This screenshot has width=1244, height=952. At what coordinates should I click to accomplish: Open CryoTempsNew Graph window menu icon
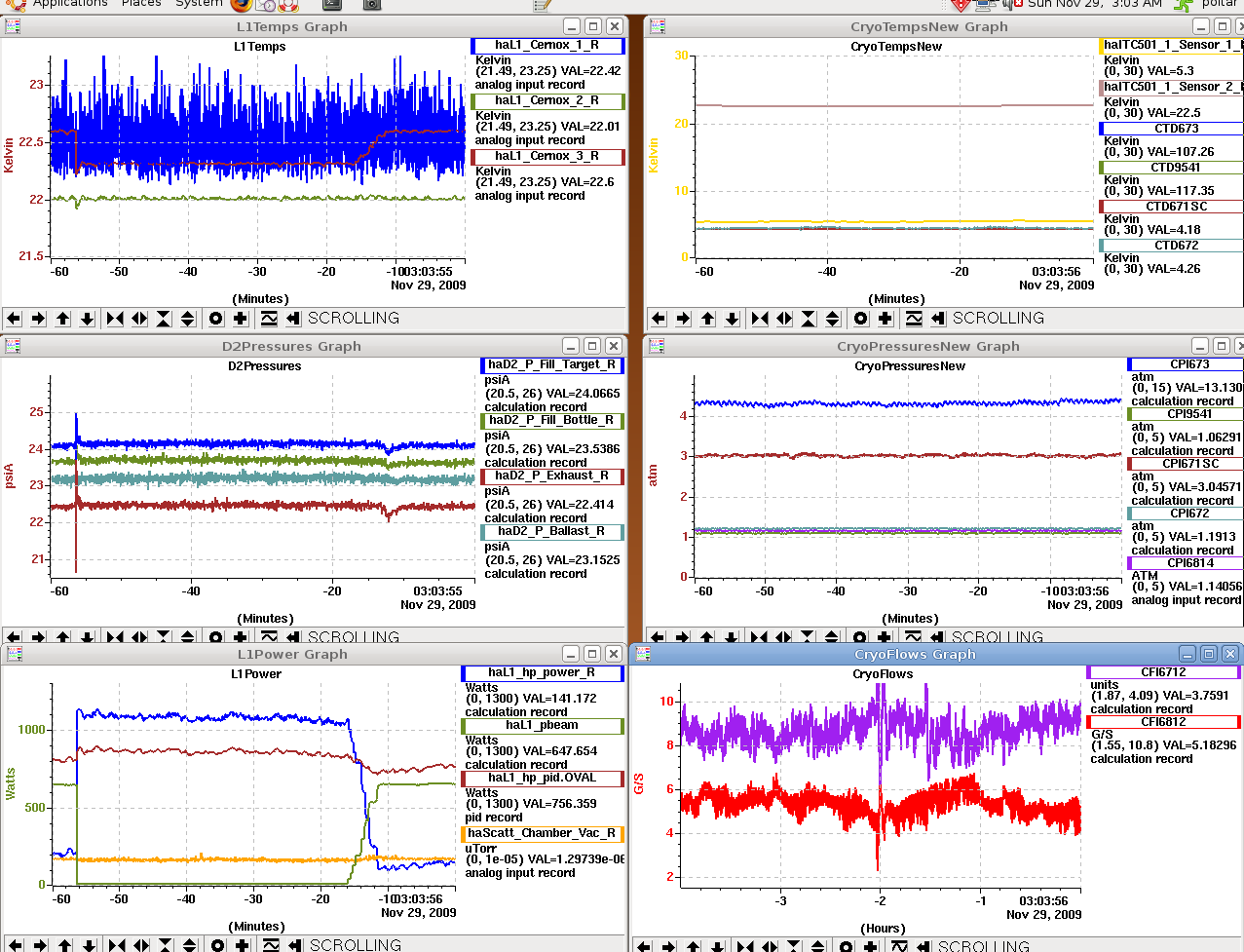[x=658, y=26]
